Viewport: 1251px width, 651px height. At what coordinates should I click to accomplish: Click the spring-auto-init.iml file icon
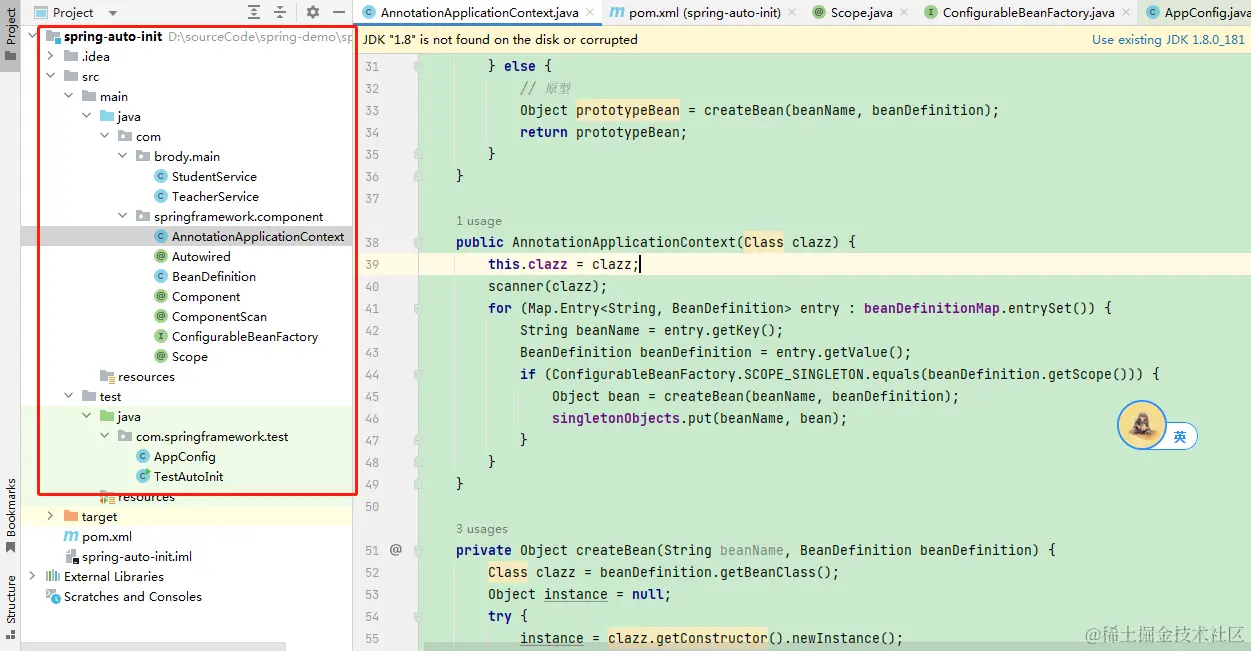pos(71,557)
